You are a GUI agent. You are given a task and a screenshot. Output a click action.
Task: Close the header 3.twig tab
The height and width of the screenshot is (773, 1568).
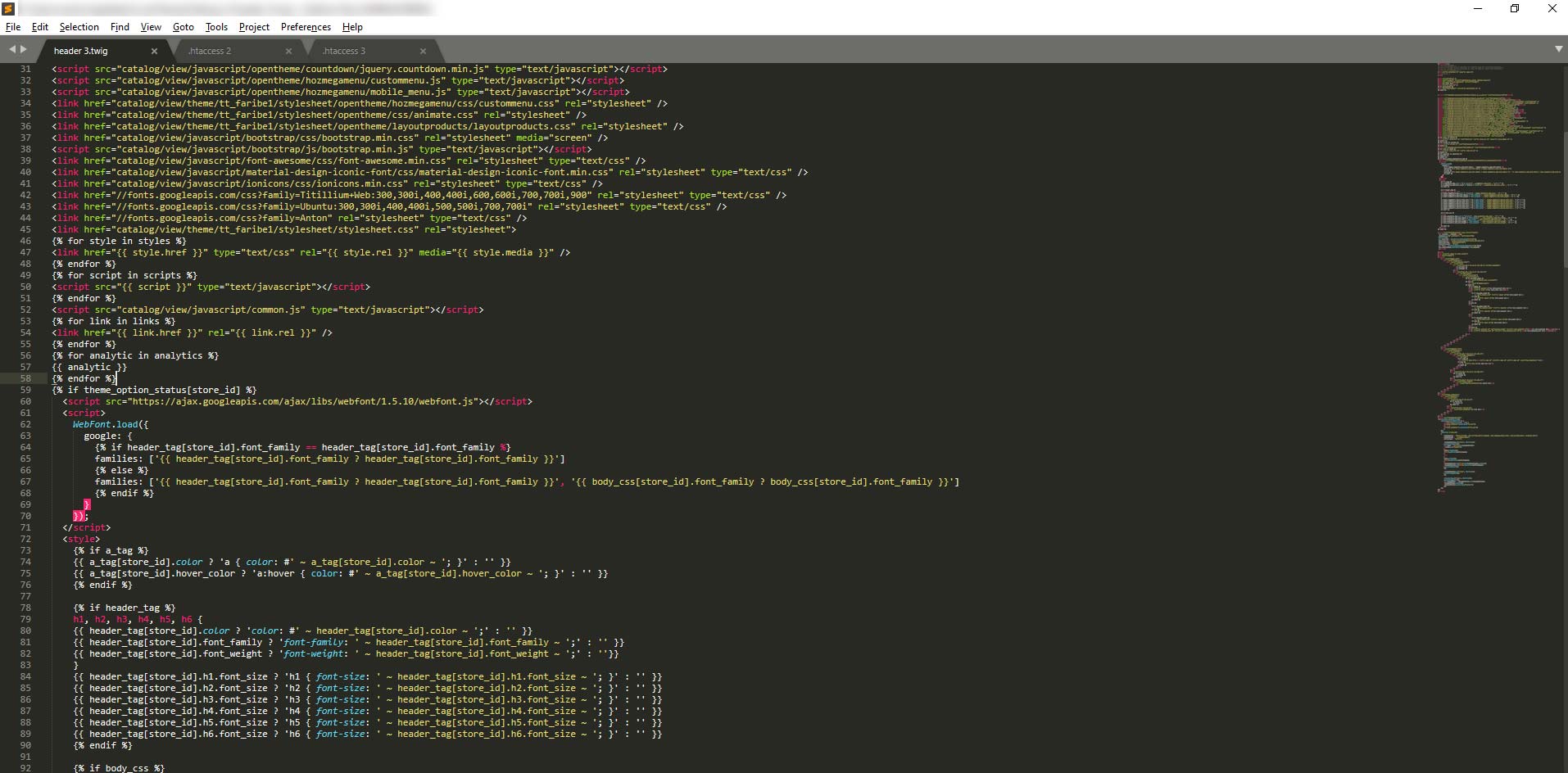(154, 51)
